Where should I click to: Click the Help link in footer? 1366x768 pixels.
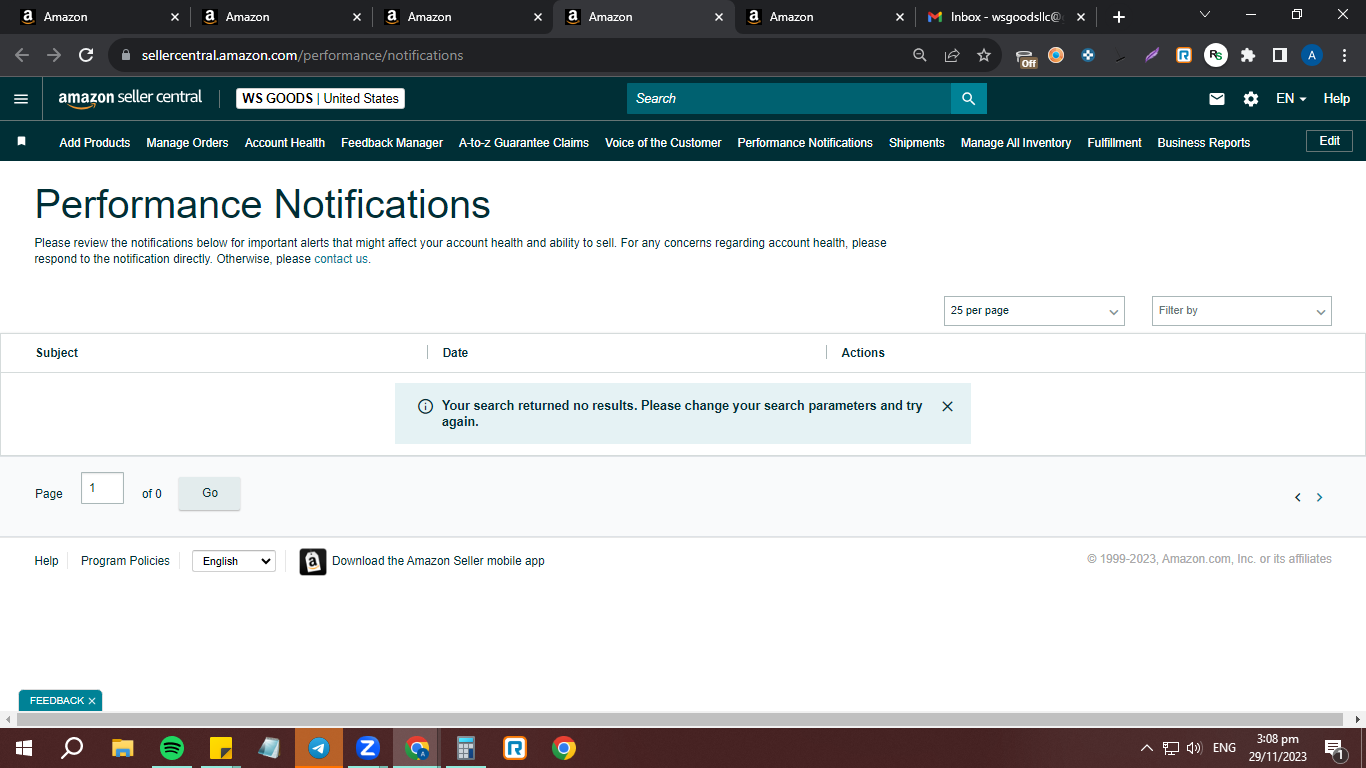click(47, 561)
